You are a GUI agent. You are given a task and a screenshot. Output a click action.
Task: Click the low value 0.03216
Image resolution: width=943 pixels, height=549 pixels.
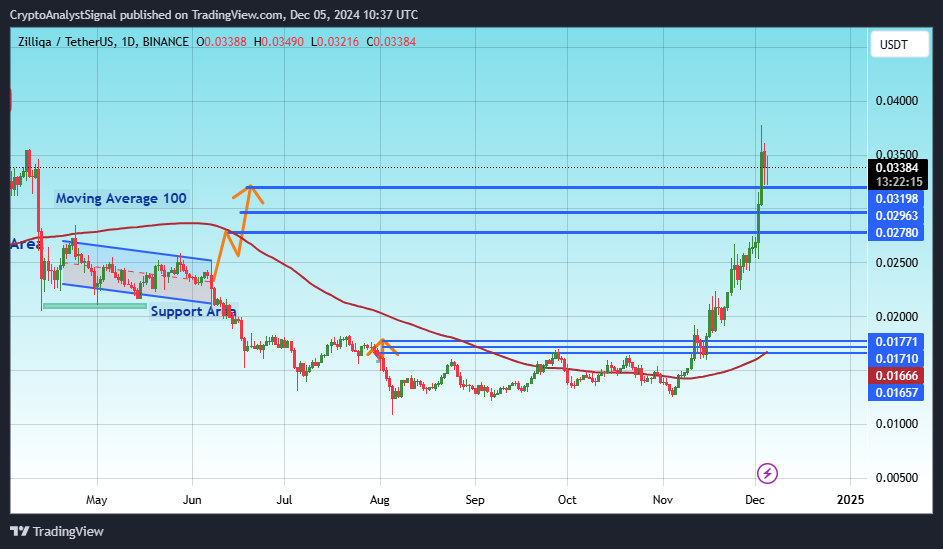[x=337, y=41]
